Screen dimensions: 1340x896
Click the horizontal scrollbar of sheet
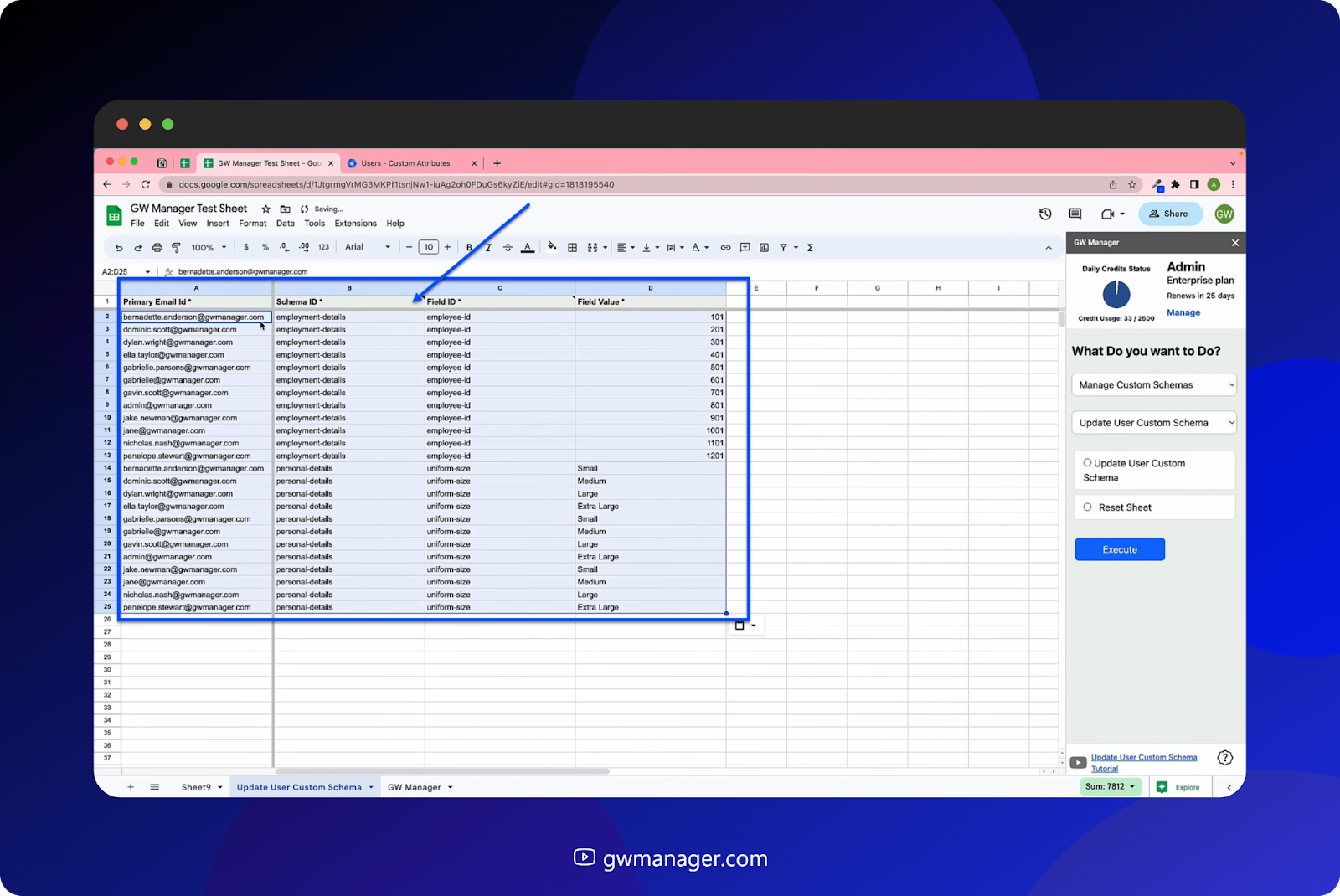point(442,771)
